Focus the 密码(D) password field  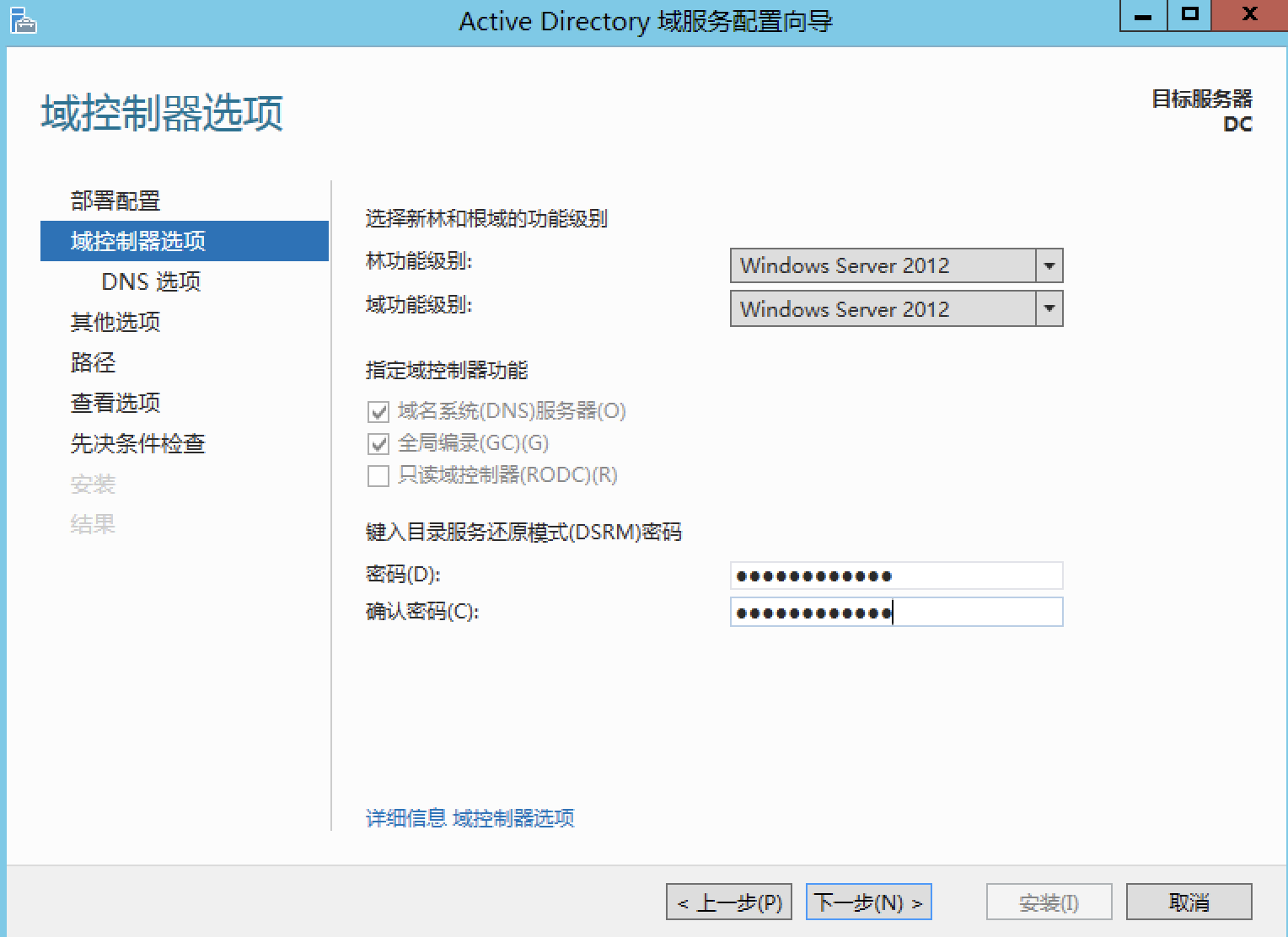(896, 576)
